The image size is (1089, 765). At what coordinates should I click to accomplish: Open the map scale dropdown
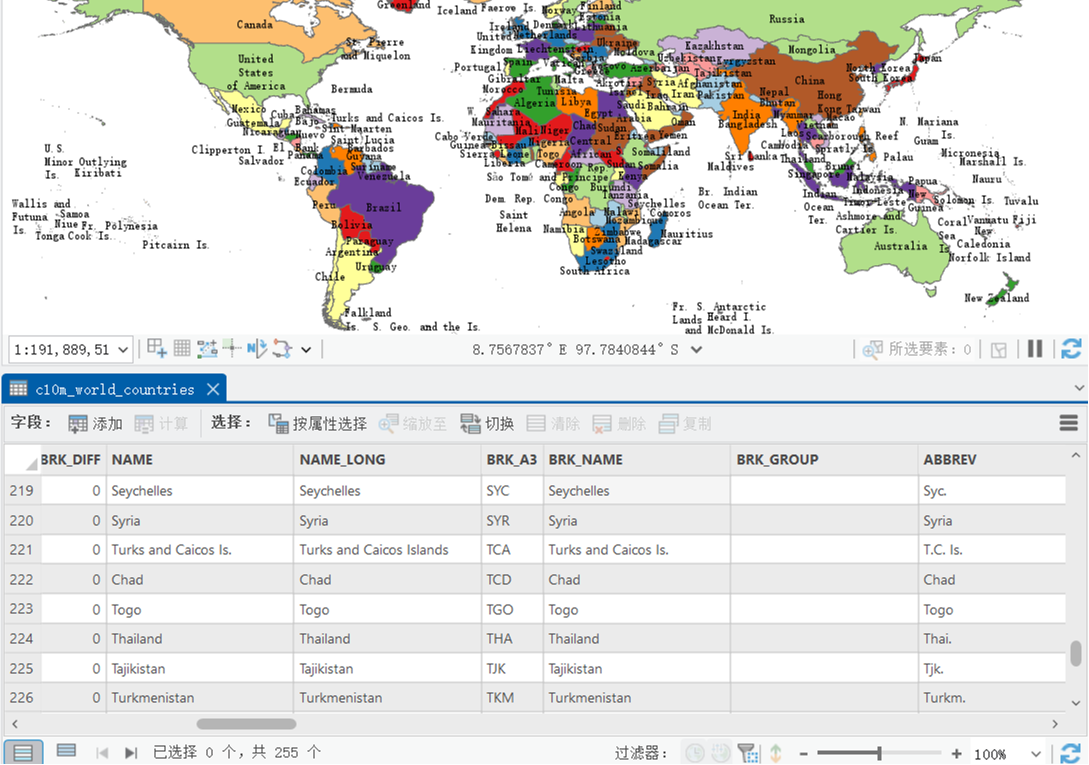click(x=123, y=349)
